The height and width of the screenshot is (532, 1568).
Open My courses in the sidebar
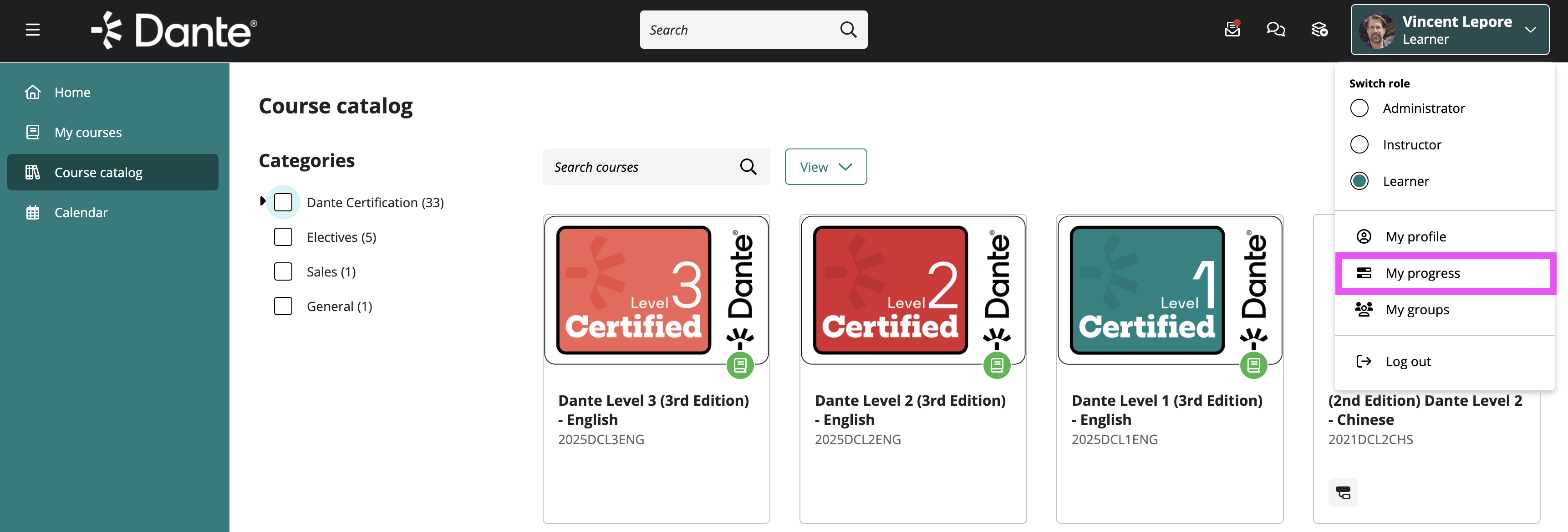pos(88,133)
